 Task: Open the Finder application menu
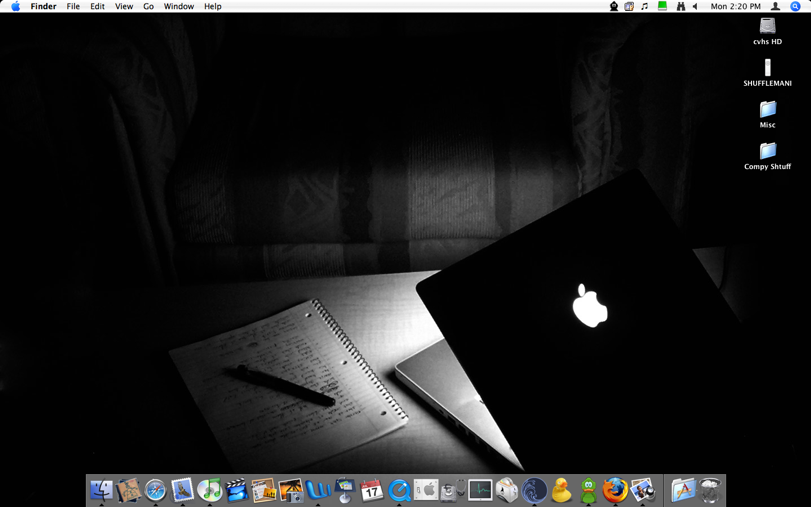point(43,6)
